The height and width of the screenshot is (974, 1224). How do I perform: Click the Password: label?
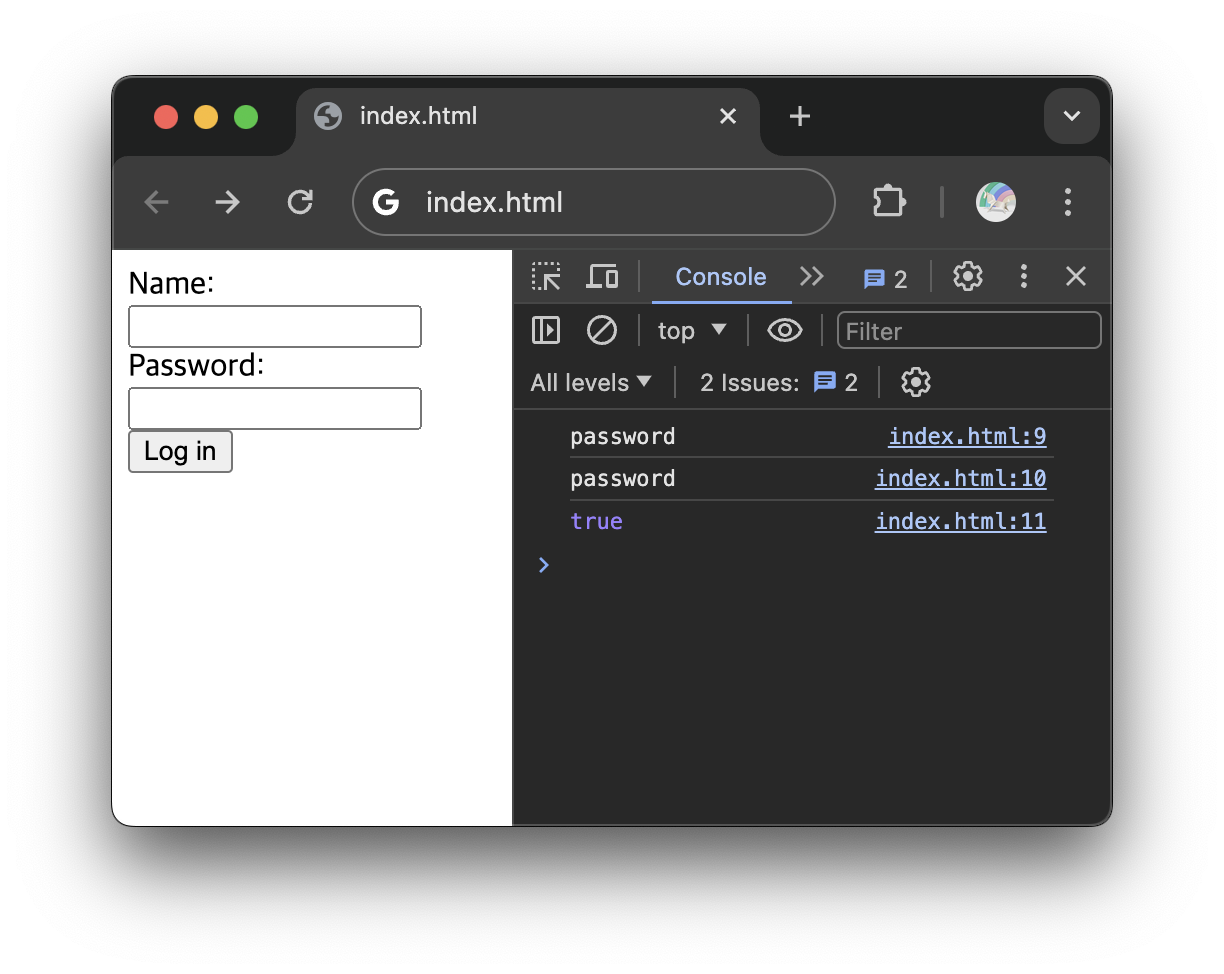click(x=196, y=366)
